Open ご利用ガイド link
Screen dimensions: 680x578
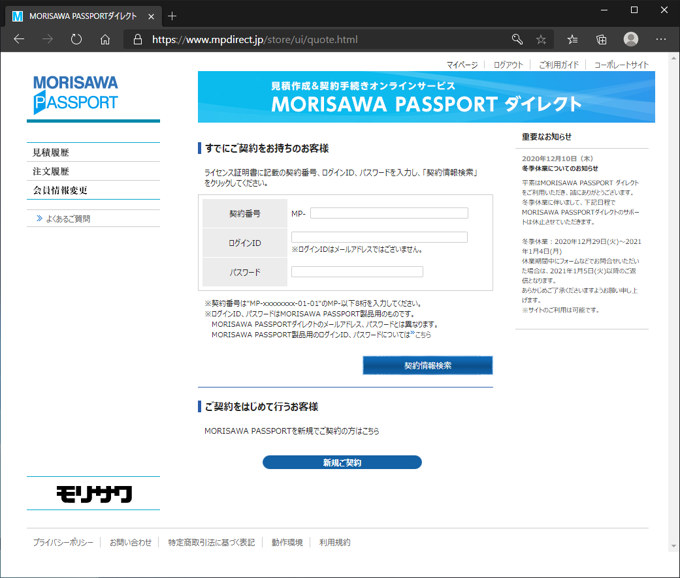[x=559, y=65]
